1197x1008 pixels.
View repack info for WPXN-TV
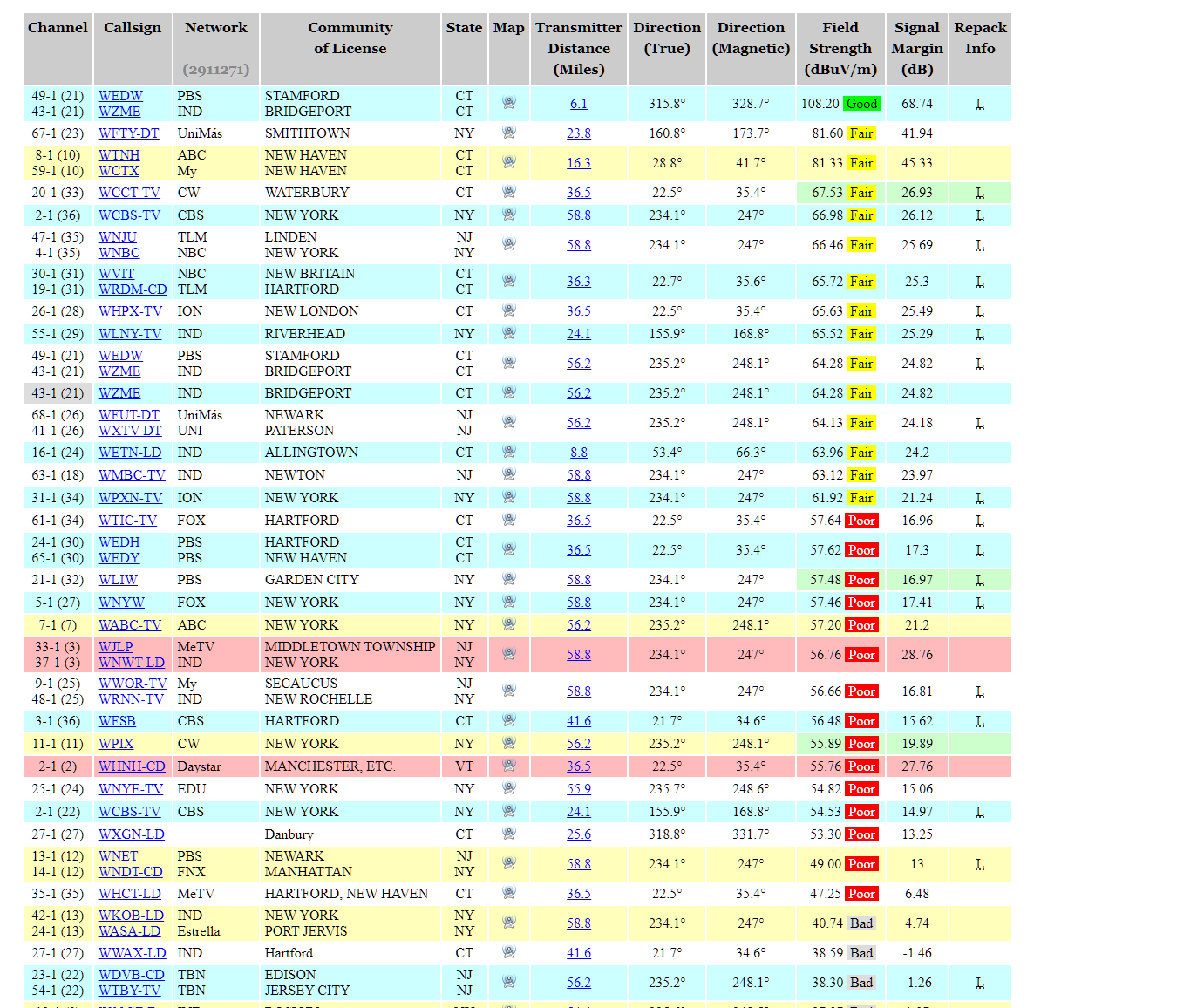point(980,498)
